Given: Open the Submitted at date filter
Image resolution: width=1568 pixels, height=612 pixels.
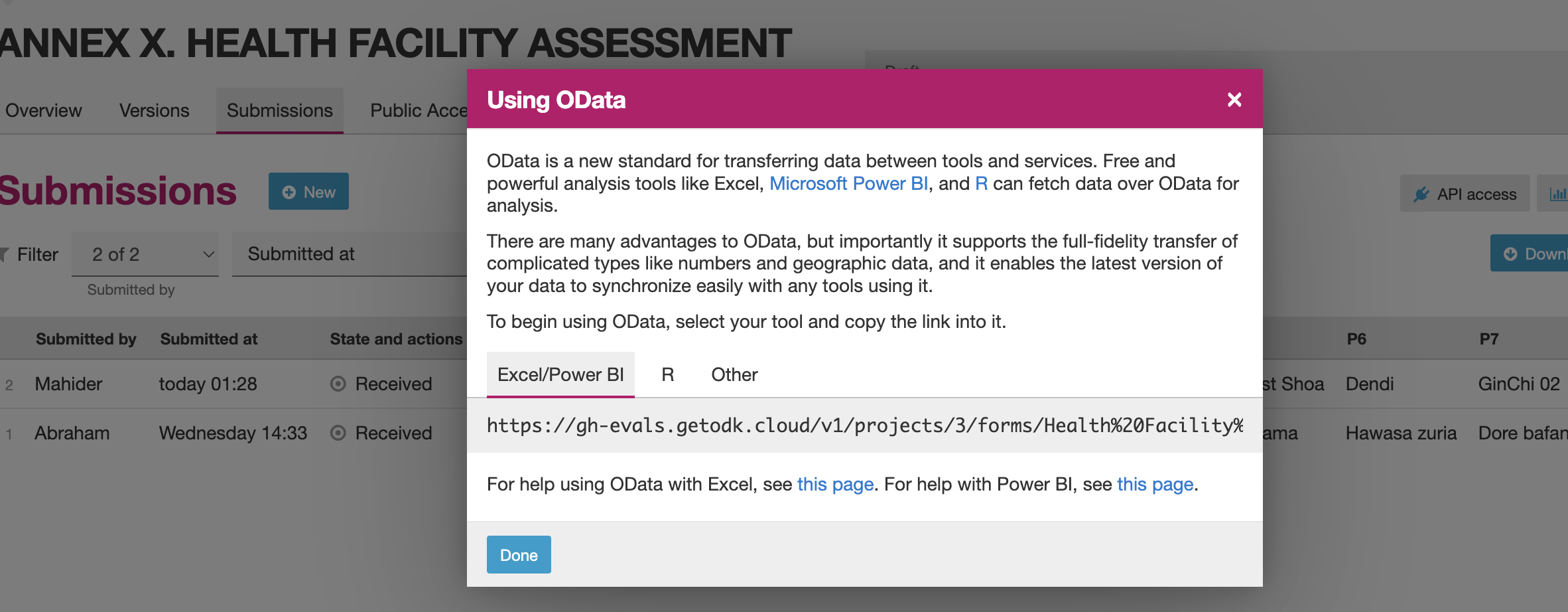Looking at the screenshot, I should [x=350, y=254].
